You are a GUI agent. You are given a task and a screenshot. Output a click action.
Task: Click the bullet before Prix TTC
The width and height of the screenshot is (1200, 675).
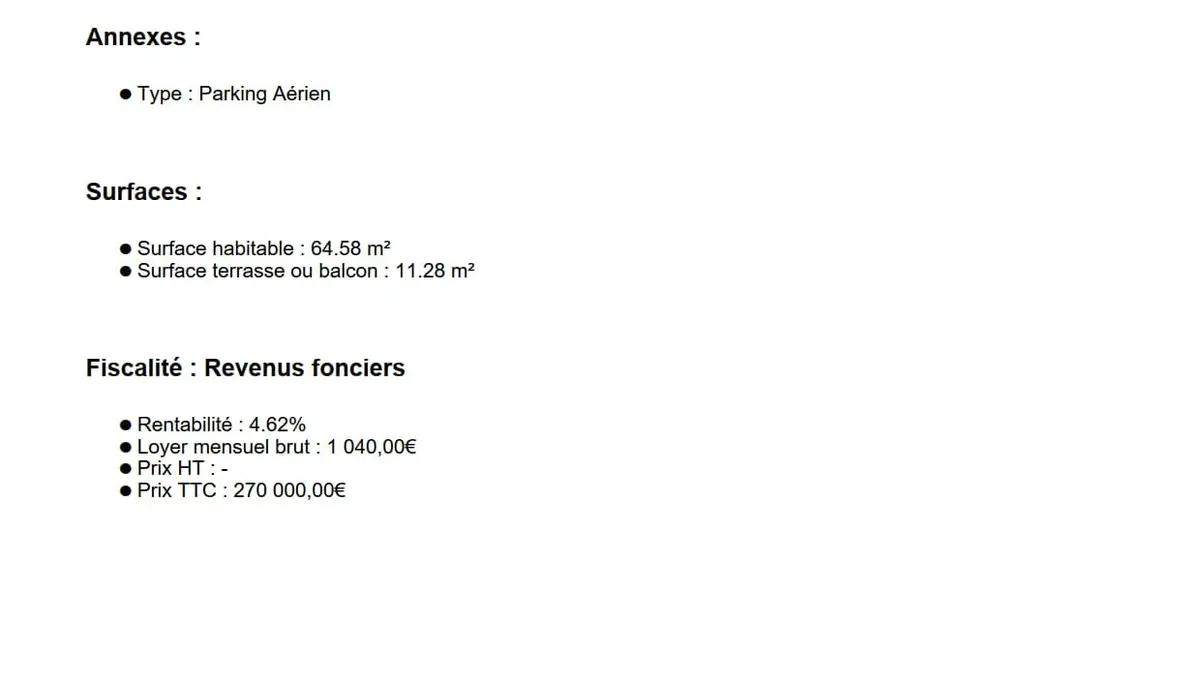[126, 491]
